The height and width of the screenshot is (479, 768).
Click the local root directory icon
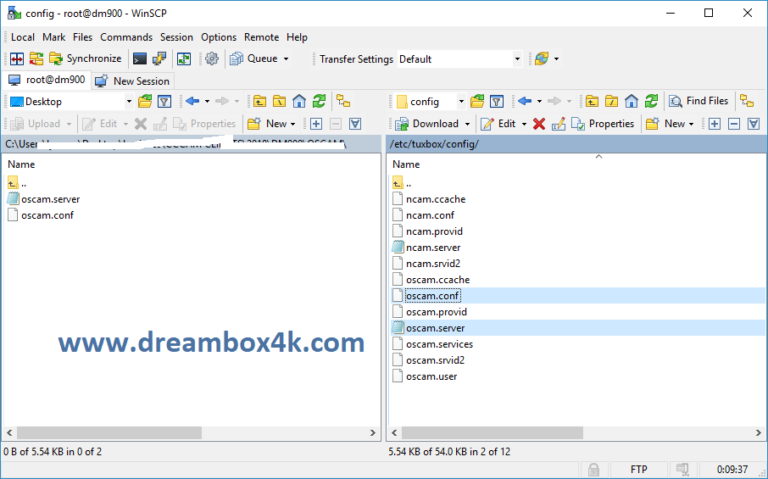pyautogui.click(x=279, y=101)
